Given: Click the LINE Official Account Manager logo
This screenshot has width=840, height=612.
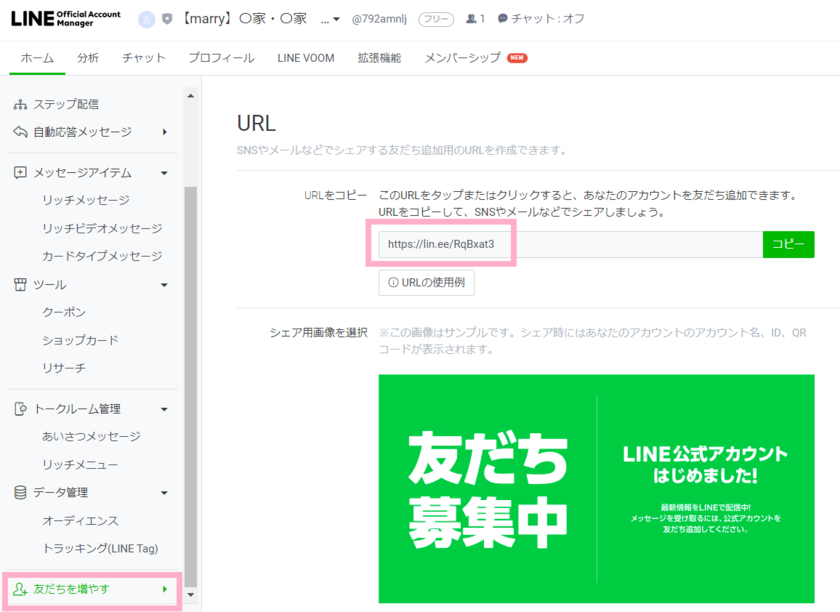Looking at the screenshot, I should 65,19.
